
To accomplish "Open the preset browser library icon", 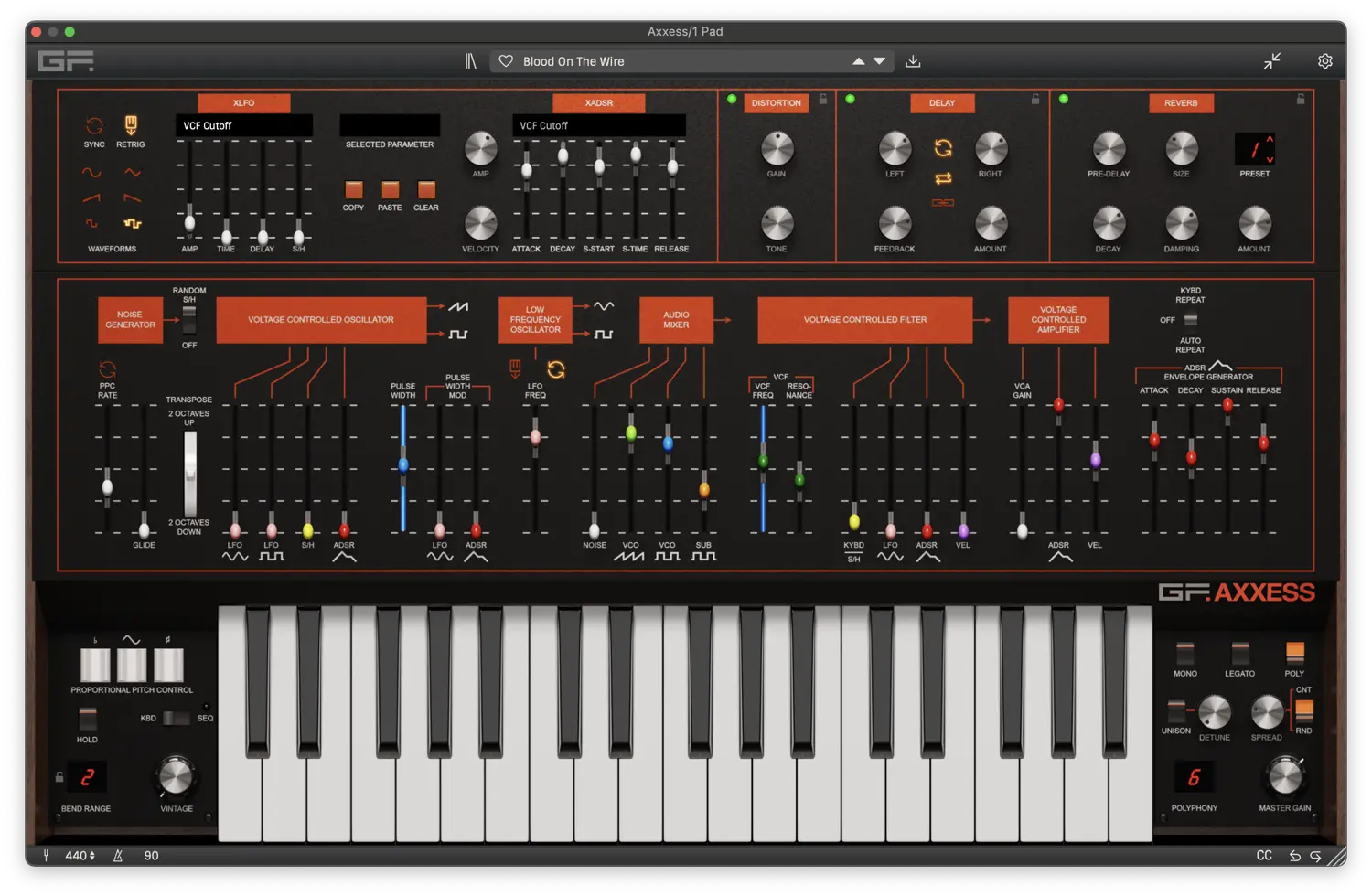I will [x=470, y=61].
